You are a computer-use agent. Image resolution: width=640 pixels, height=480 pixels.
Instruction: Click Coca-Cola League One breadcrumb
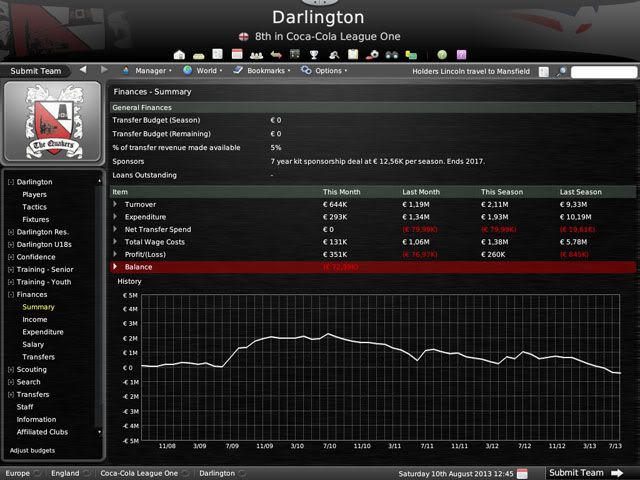click(139, 473)
